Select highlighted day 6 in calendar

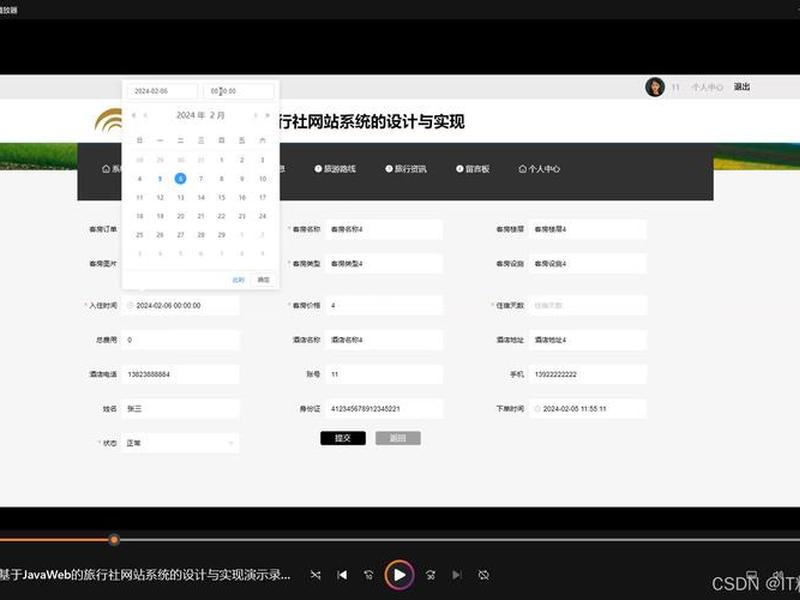[180, 179]
